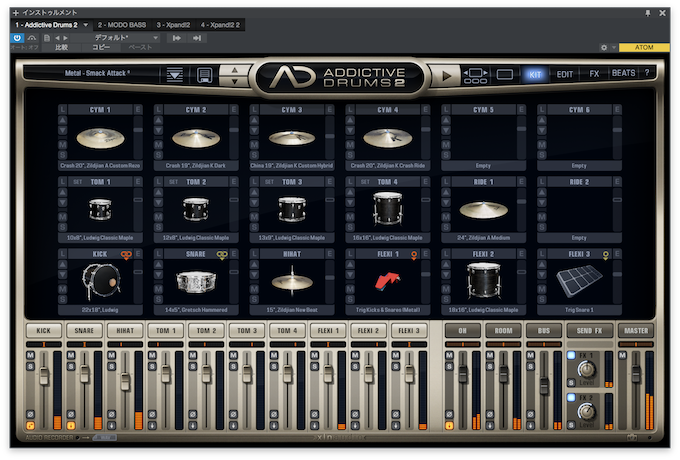
Task: Click the MASTER channel volume fader
Action: pyautogui.click(x=636, y=374)
